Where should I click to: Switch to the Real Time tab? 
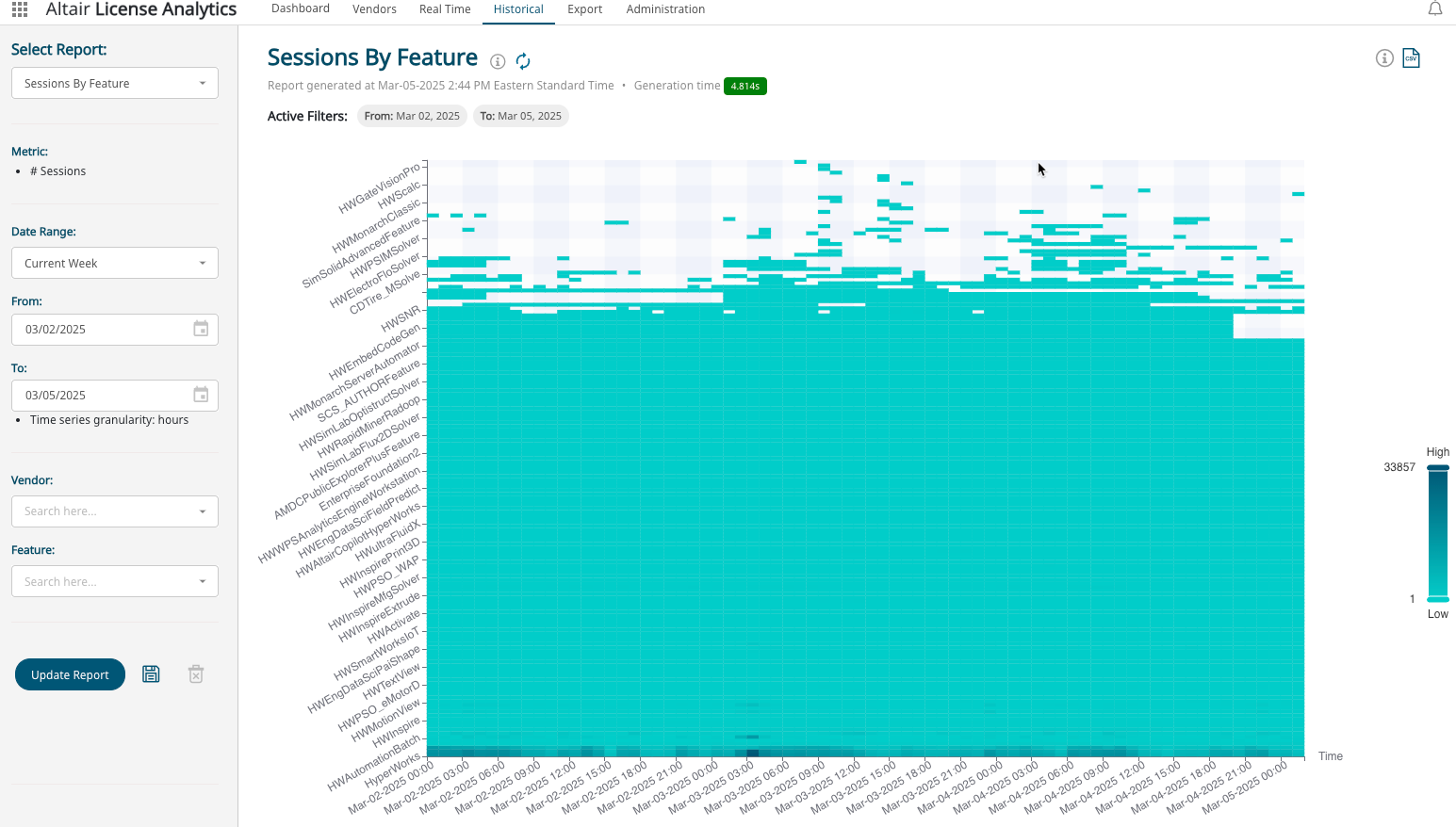pyautogui.click(x=445, y=9)
